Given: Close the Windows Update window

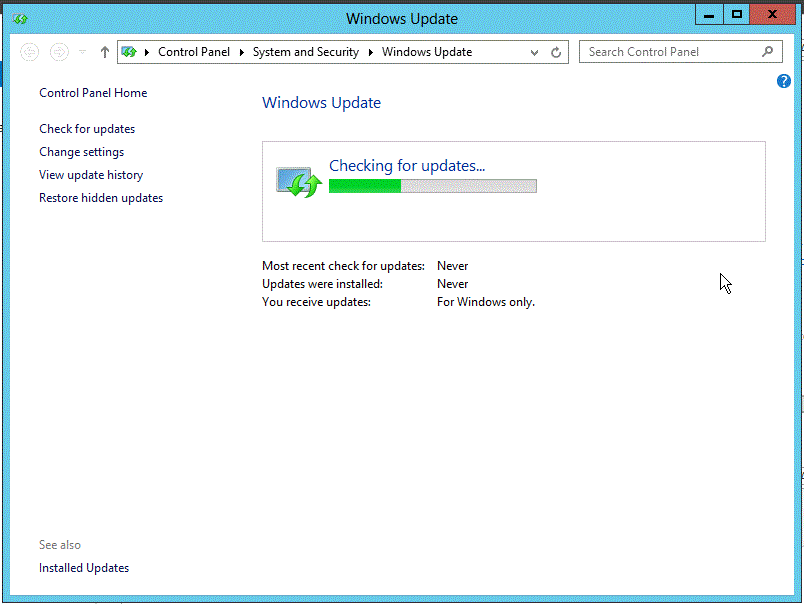Looking at the screenshot, I should [772, 15].
